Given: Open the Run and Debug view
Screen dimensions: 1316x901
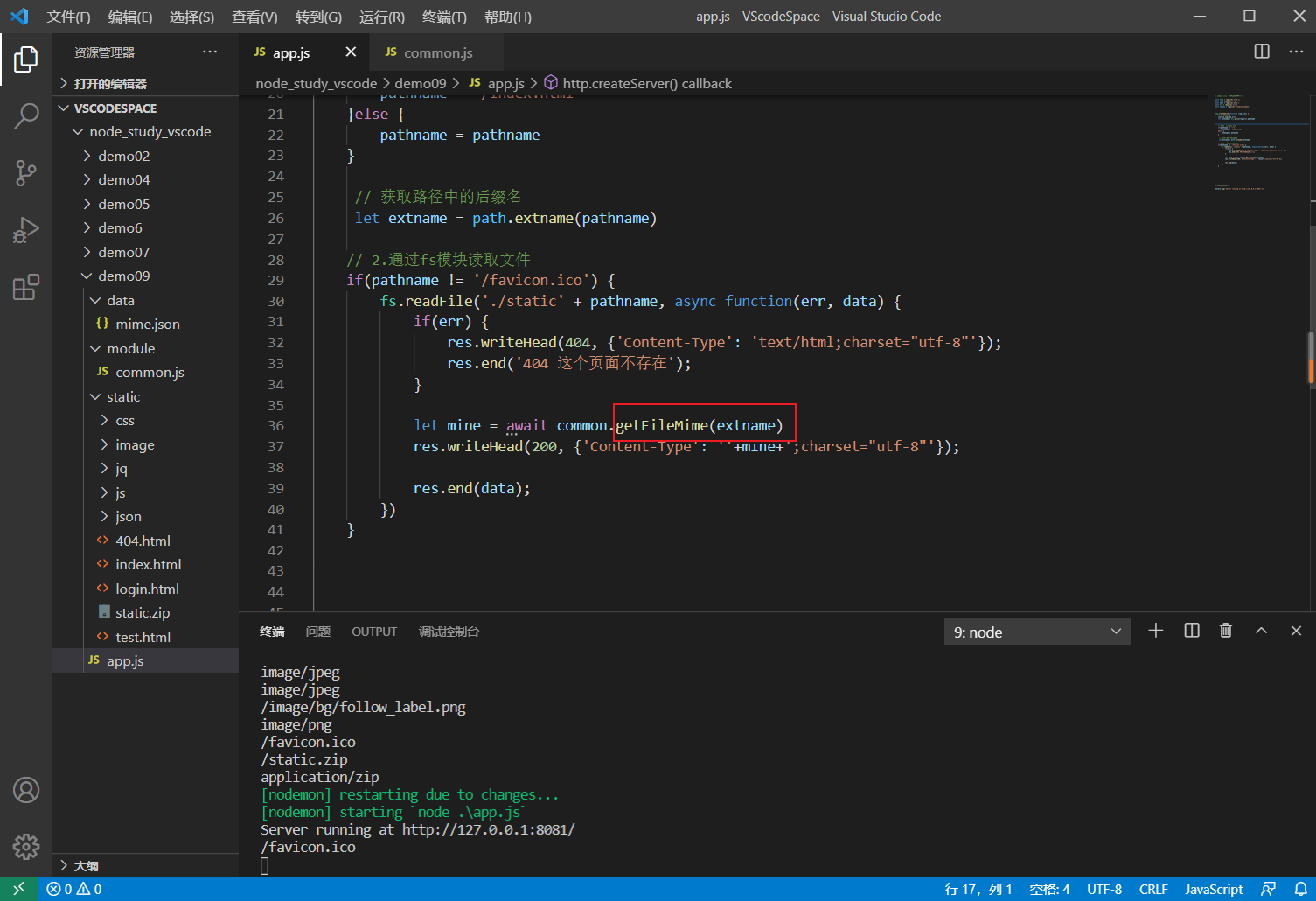Looking at the screenshot, I should [x=26, y=230].
